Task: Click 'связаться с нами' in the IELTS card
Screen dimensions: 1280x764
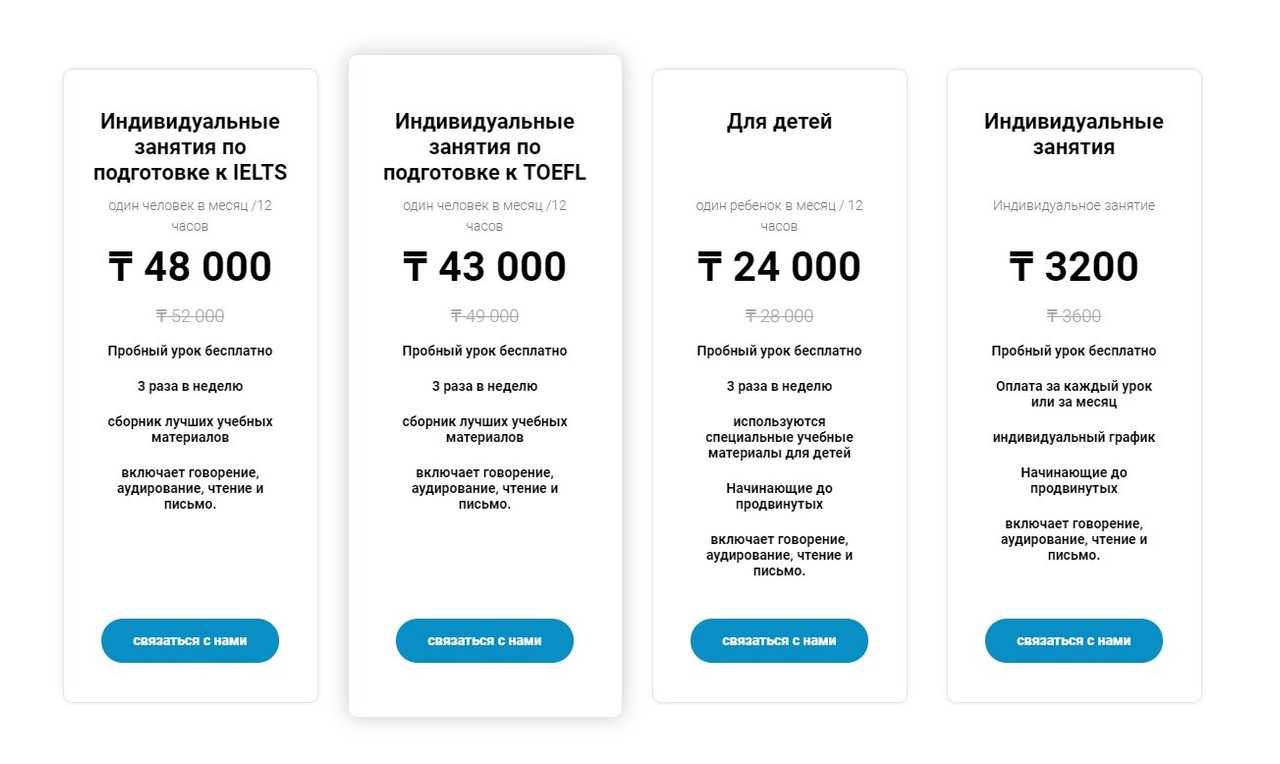Action: click(x=190, y=641)
